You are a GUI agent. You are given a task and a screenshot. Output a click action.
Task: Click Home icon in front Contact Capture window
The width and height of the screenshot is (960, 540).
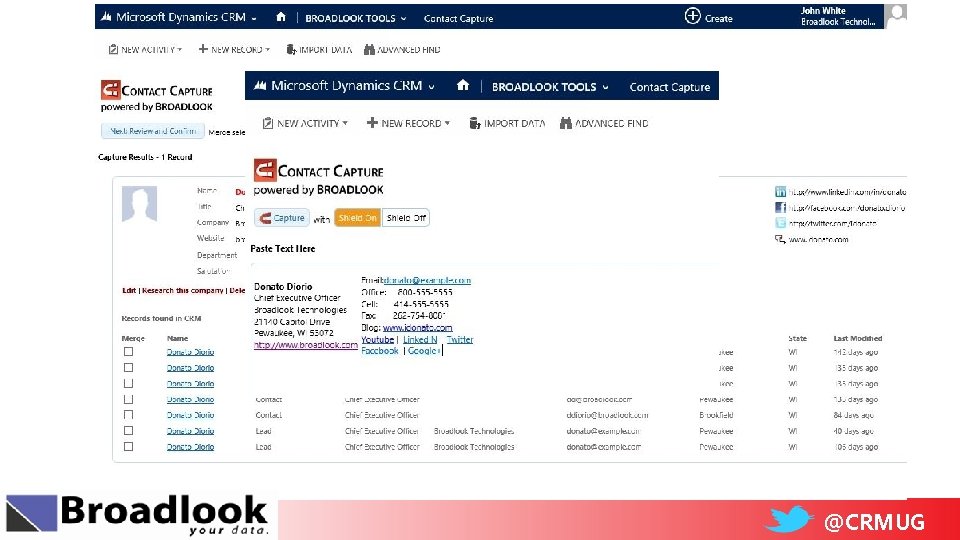[463, 86]
